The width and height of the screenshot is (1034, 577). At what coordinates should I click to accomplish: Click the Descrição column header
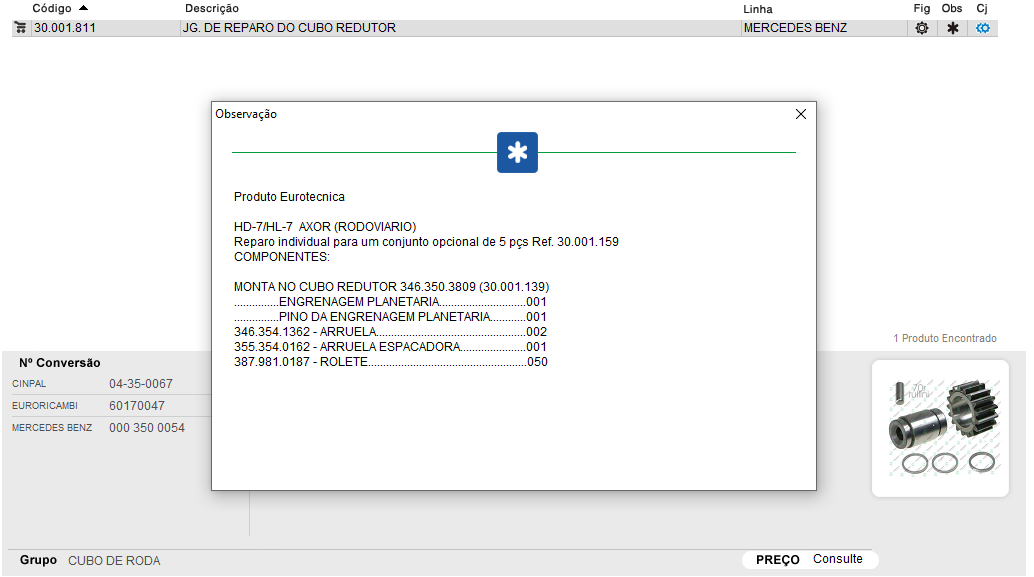[211, 8]
